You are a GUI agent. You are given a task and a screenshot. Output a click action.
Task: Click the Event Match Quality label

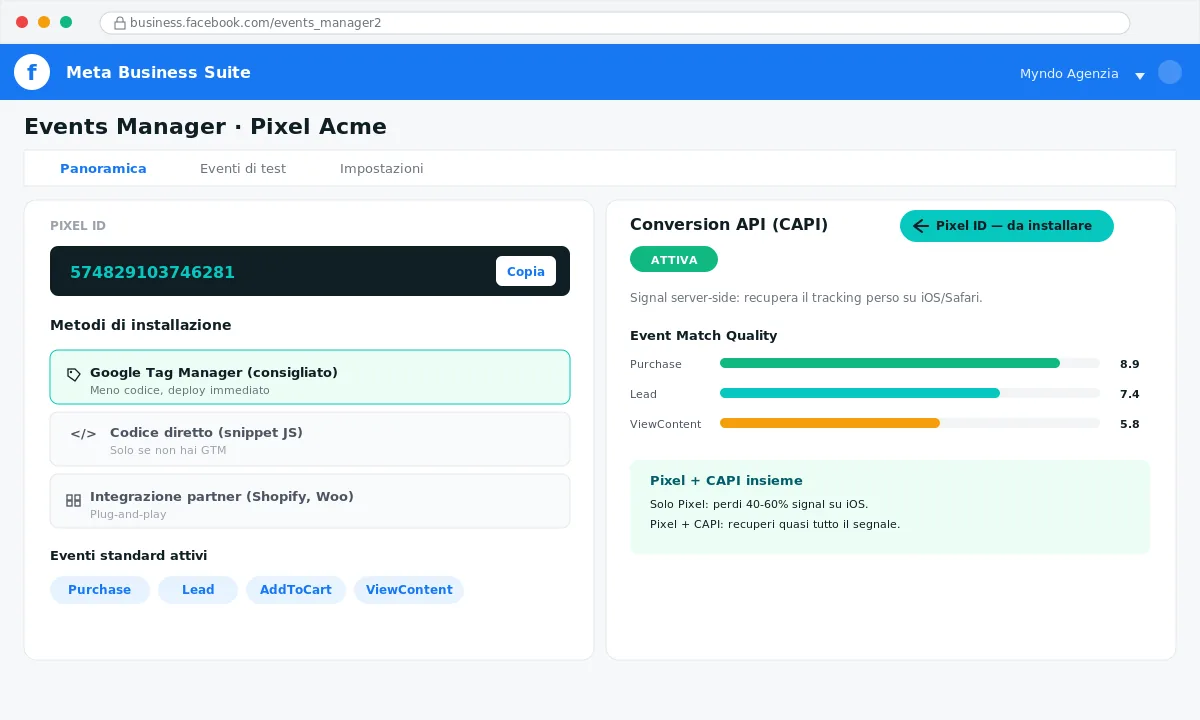(703, 336)
